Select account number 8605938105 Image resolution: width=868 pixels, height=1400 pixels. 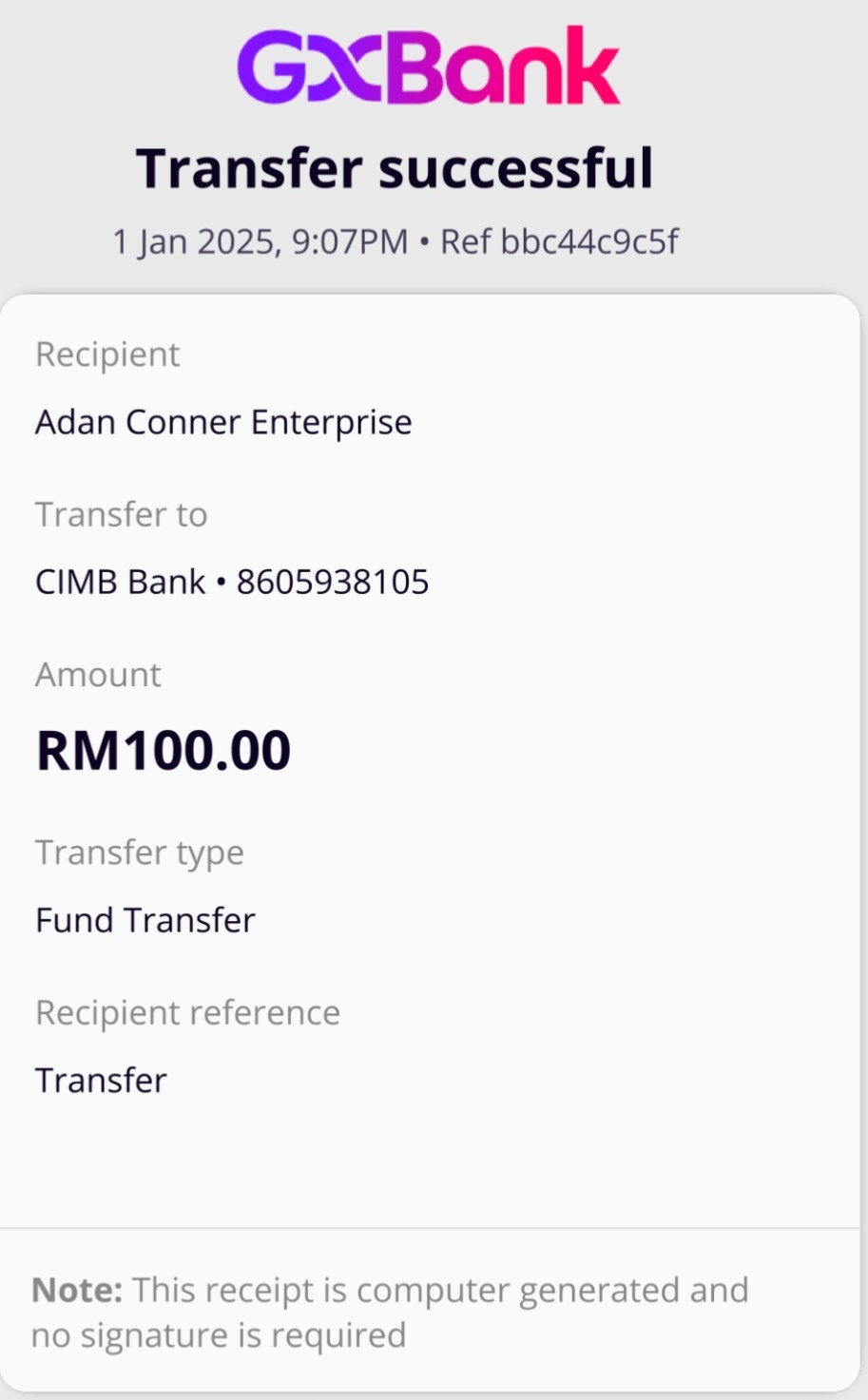click(x=333, y=582)
